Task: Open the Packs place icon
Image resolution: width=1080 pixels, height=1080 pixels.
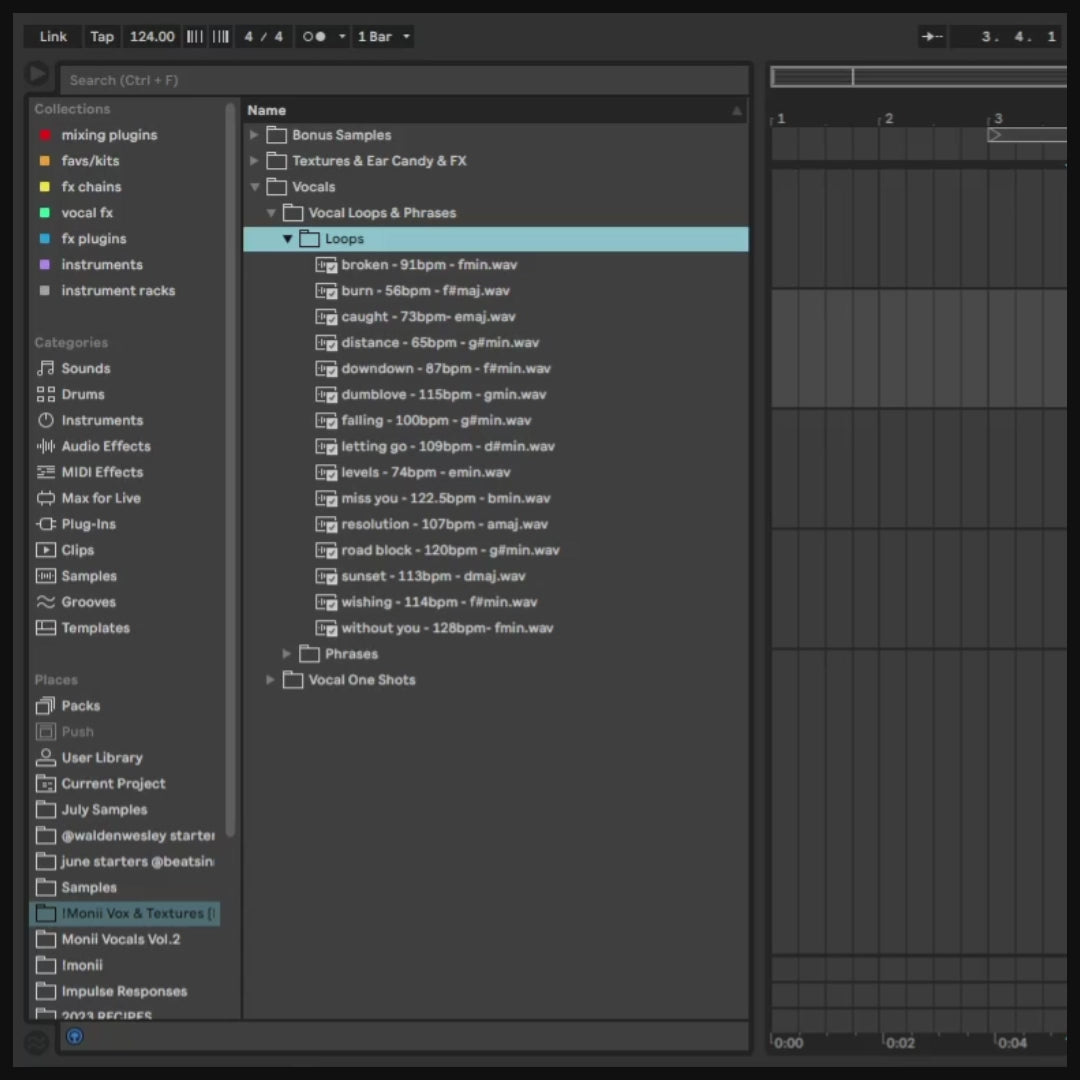Action: [x=45, y=706]
